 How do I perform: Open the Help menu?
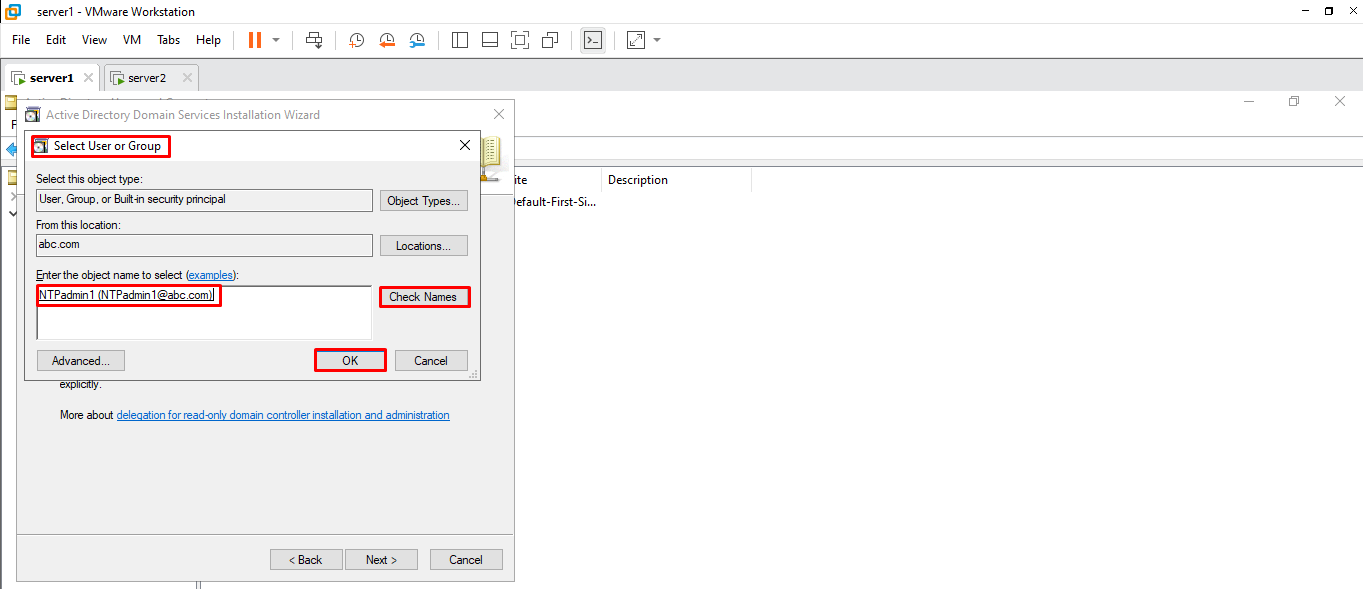click(208, 40)
